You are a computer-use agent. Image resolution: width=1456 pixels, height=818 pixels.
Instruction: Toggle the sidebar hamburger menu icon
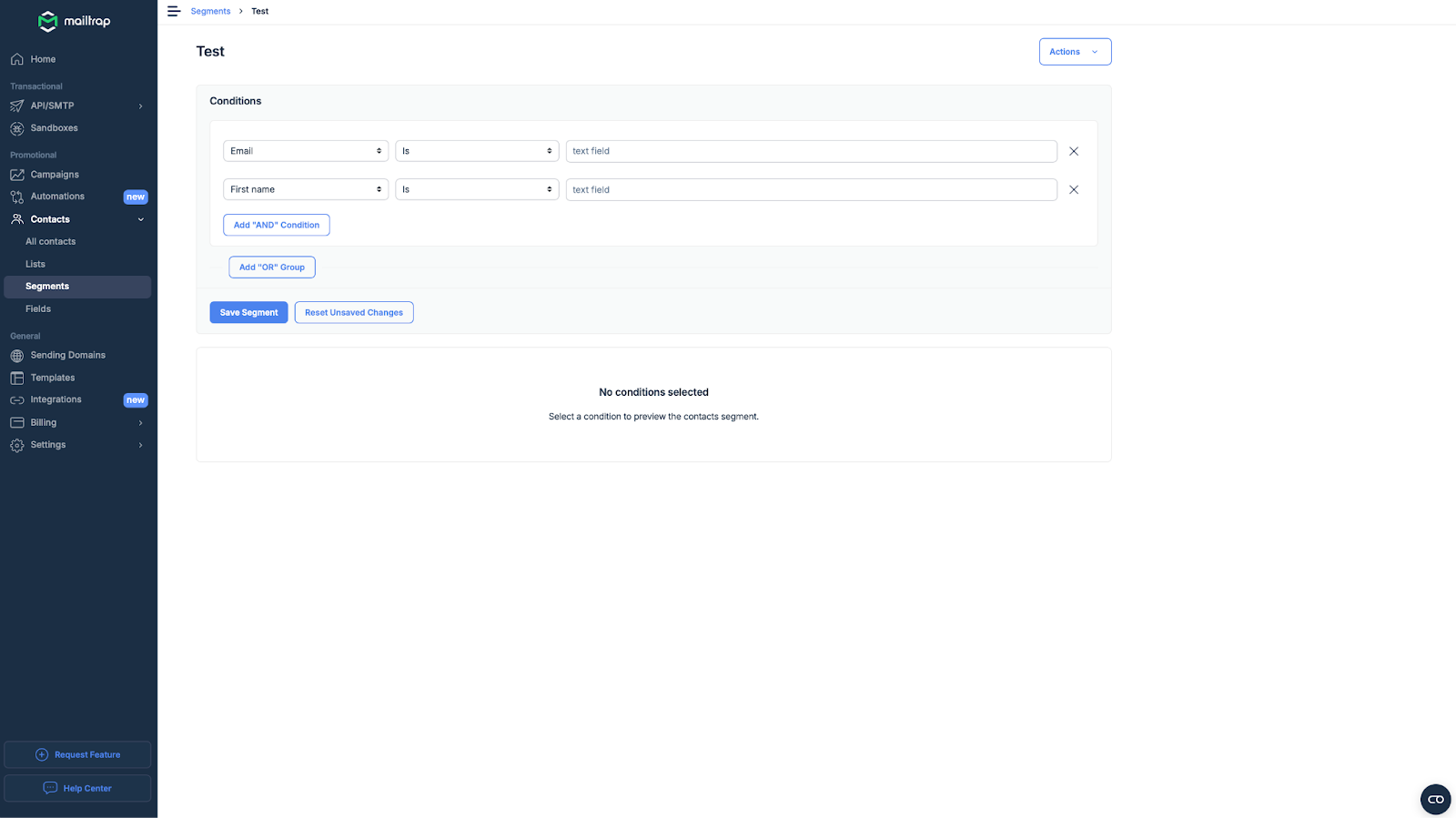tap(174, 11)
